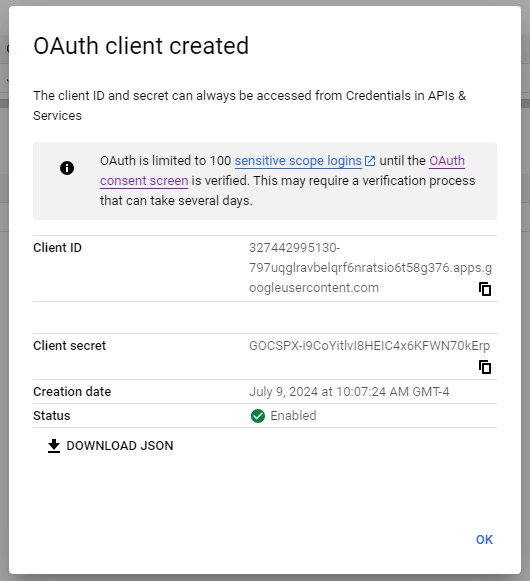Screen dimensions: 530x581
Task: Open the sensitive scope logins link
Action: (x=298, y=161)
